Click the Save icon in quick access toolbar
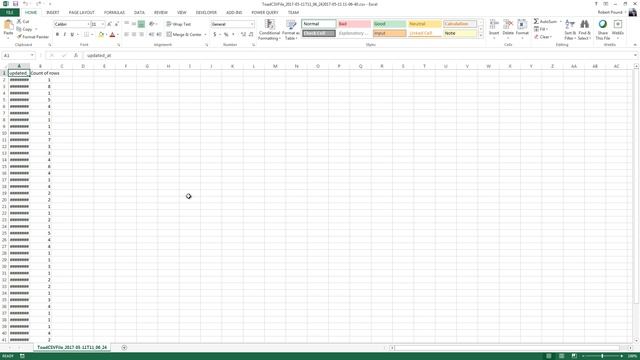 pos(15,4)
